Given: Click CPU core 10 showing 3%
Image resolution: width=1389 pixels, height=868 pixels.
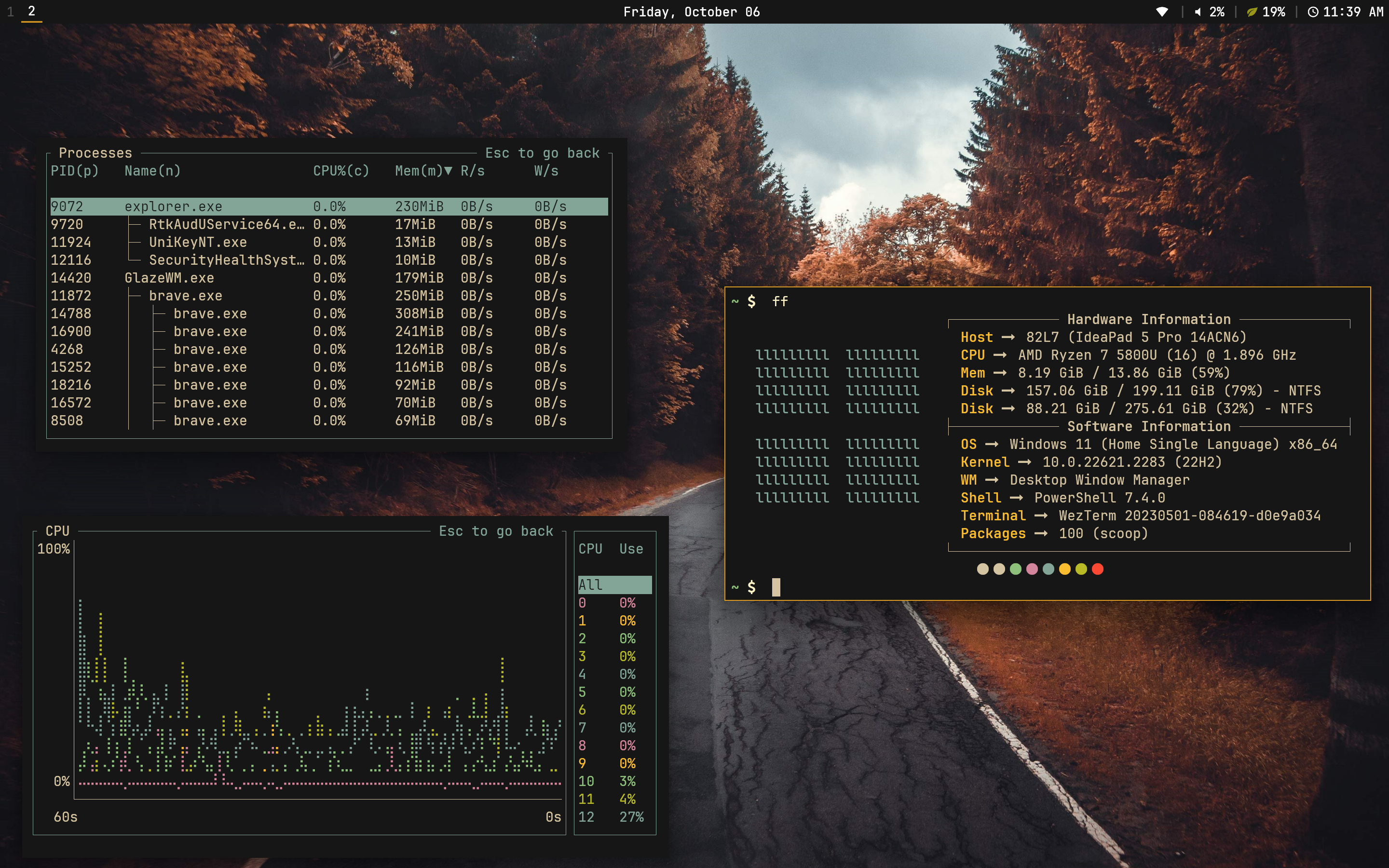Looking at the screenshot, I should (x=615, y=781).
